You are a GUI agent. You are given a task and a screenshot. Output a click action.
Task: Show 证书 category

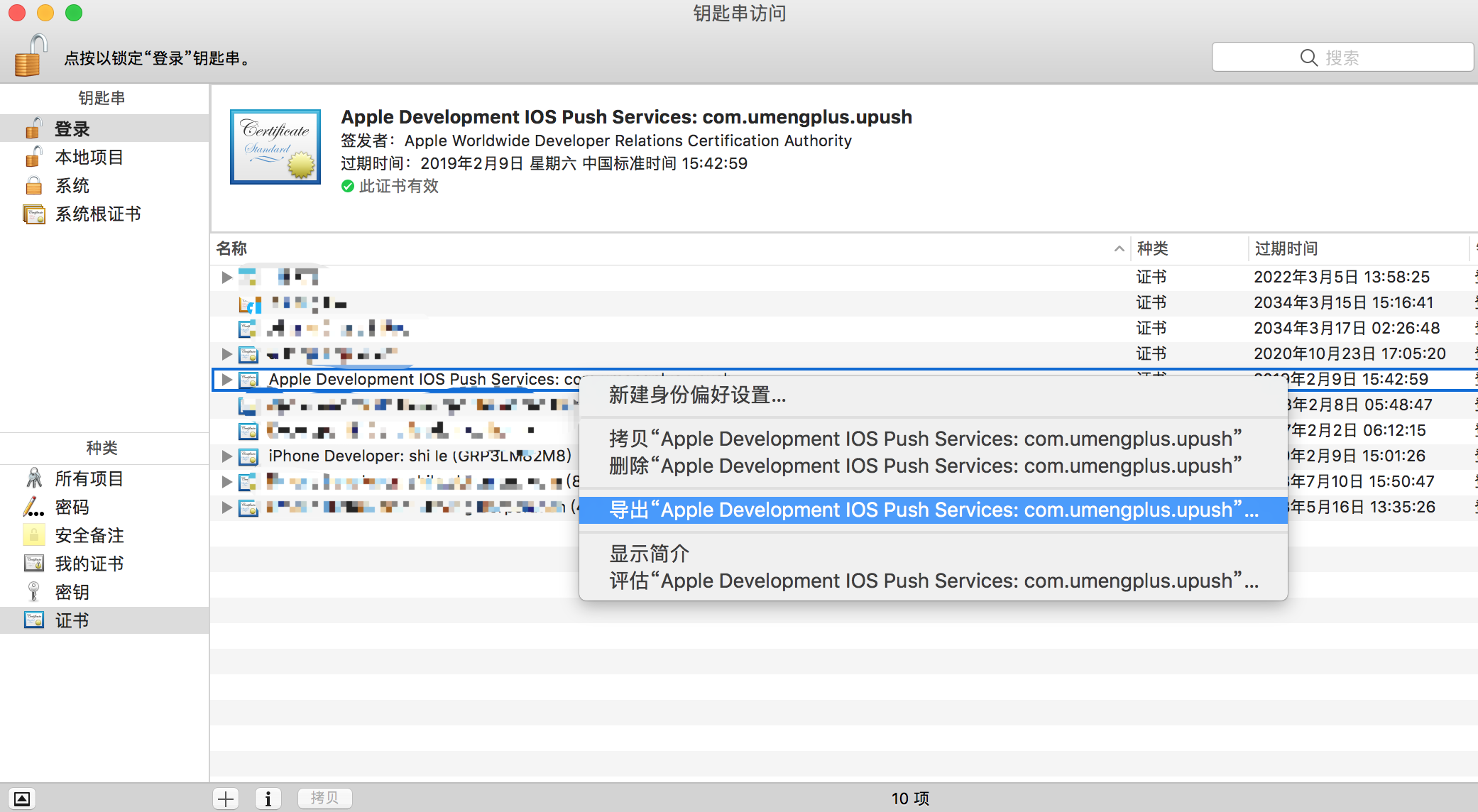tap(104, 620)
